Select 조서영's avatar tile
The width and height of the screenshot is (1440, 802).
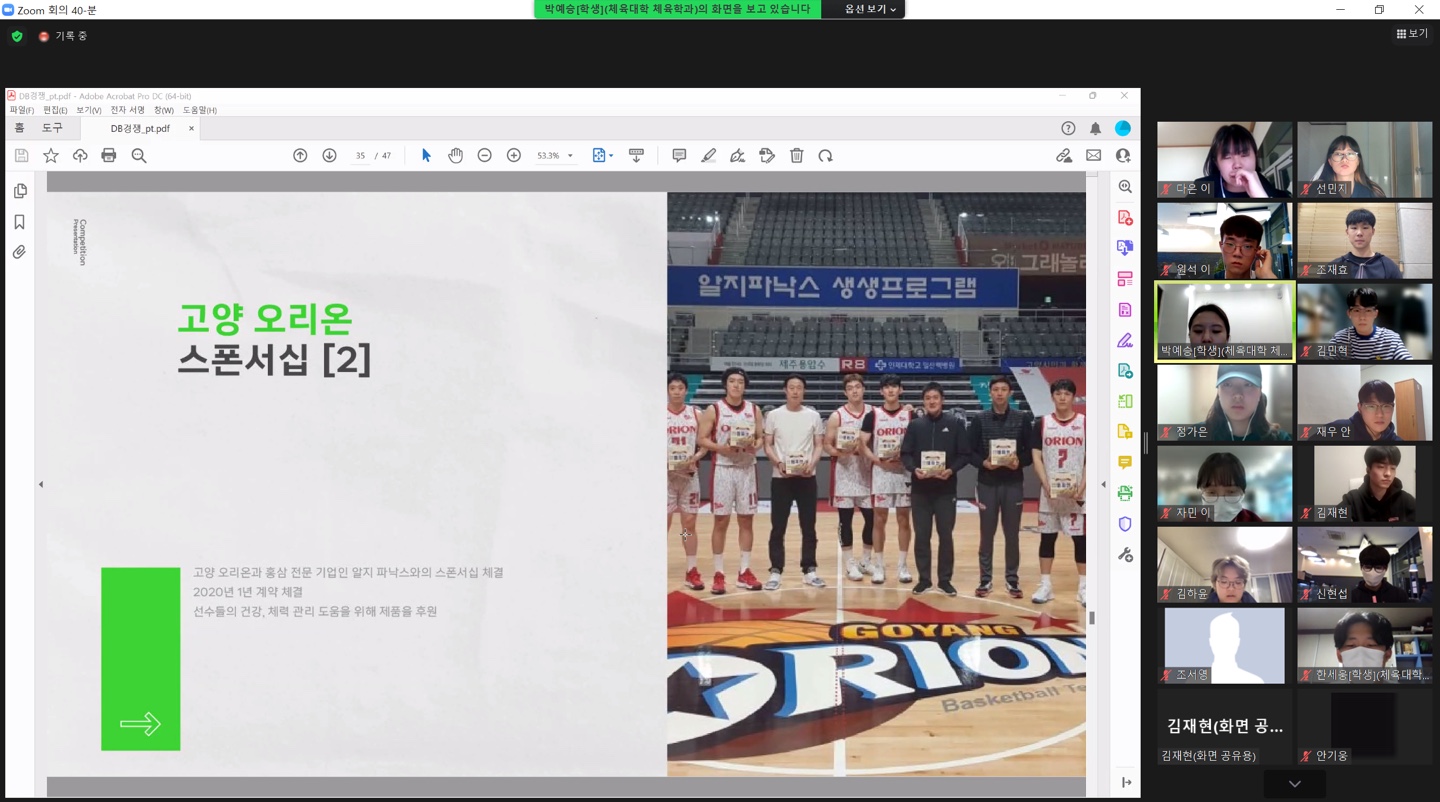click(x=1225, y=646)
